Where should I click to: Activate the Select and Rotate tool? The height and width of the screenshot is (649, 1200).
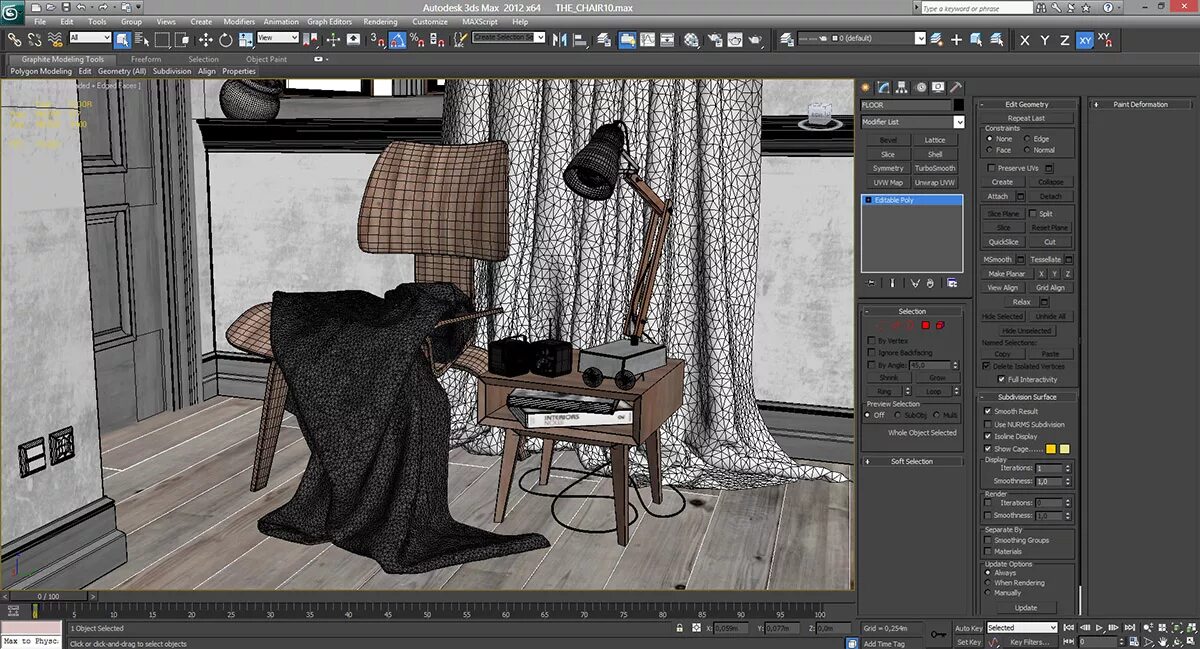tap(226, 40)
